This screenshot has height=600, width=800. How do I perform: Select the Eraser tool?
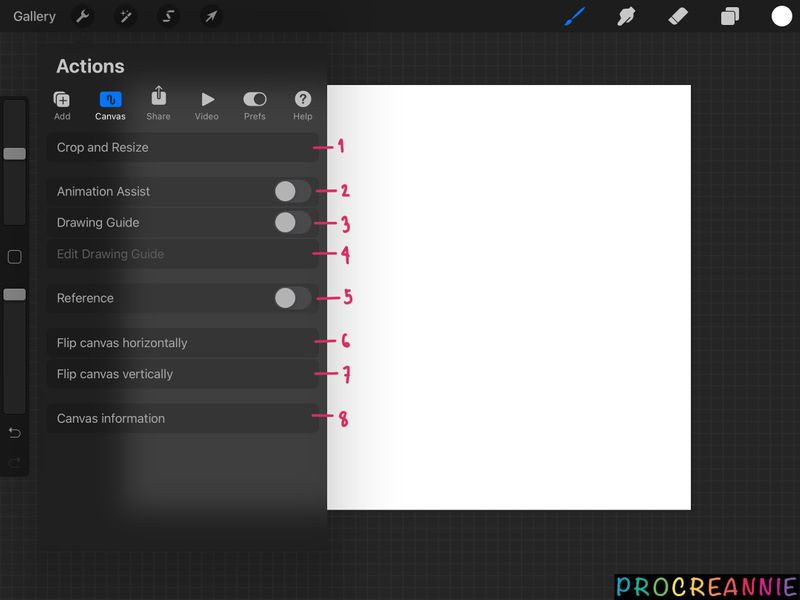678,16
